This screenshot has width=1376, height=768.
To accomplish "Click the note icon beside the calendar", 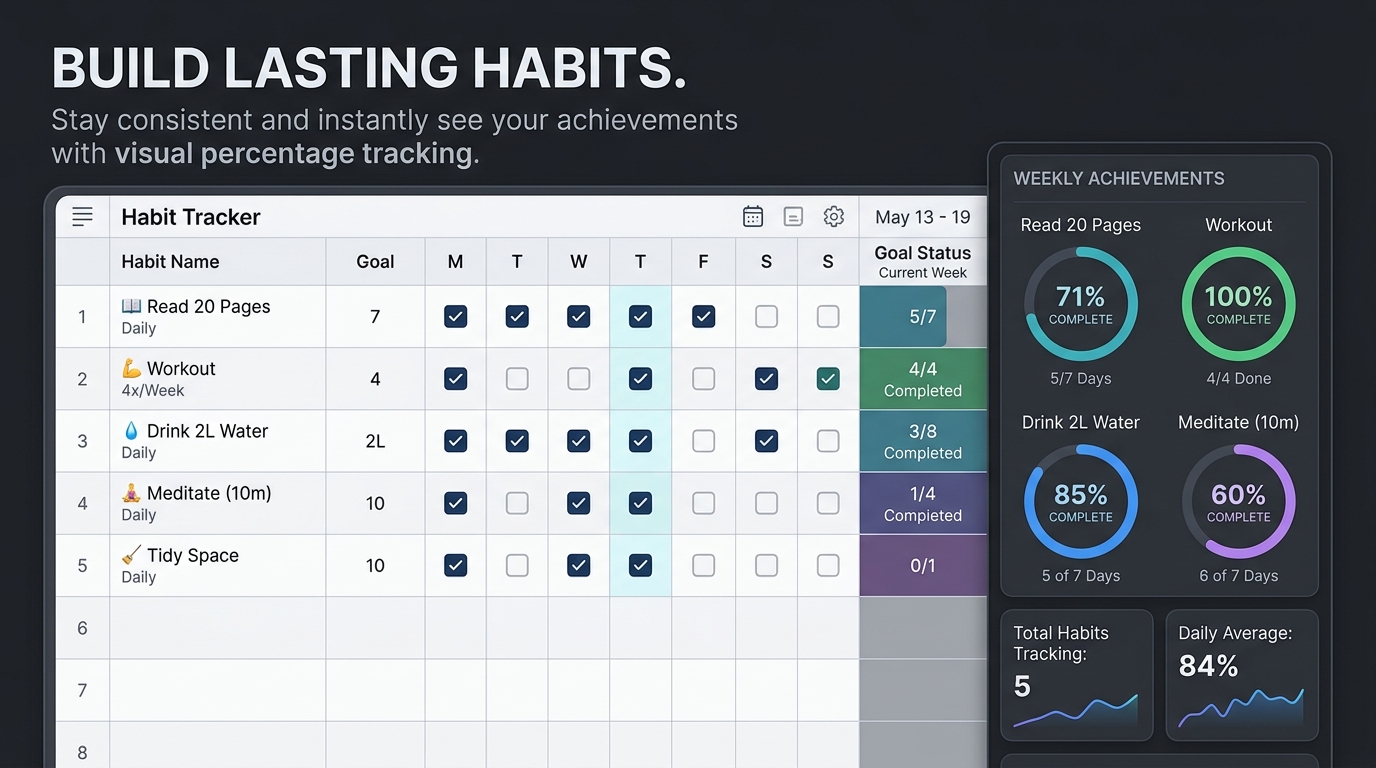I will [793, 217].
